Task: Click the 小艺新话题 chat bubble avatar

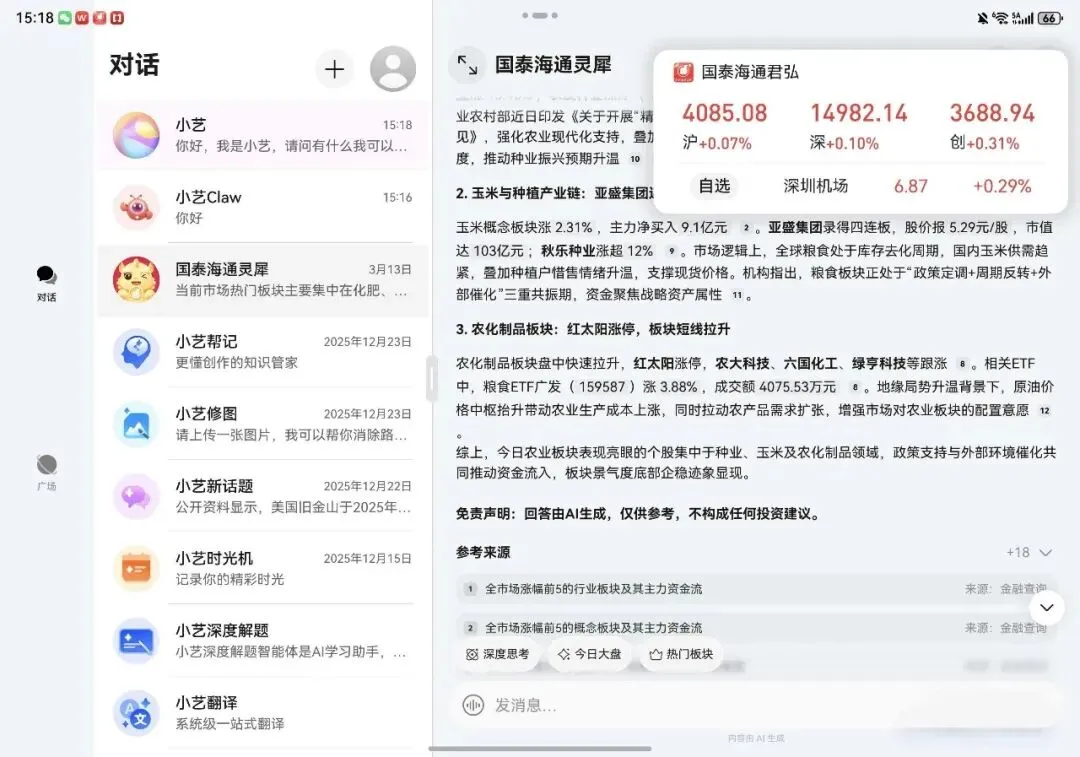Action: (136, 497)
